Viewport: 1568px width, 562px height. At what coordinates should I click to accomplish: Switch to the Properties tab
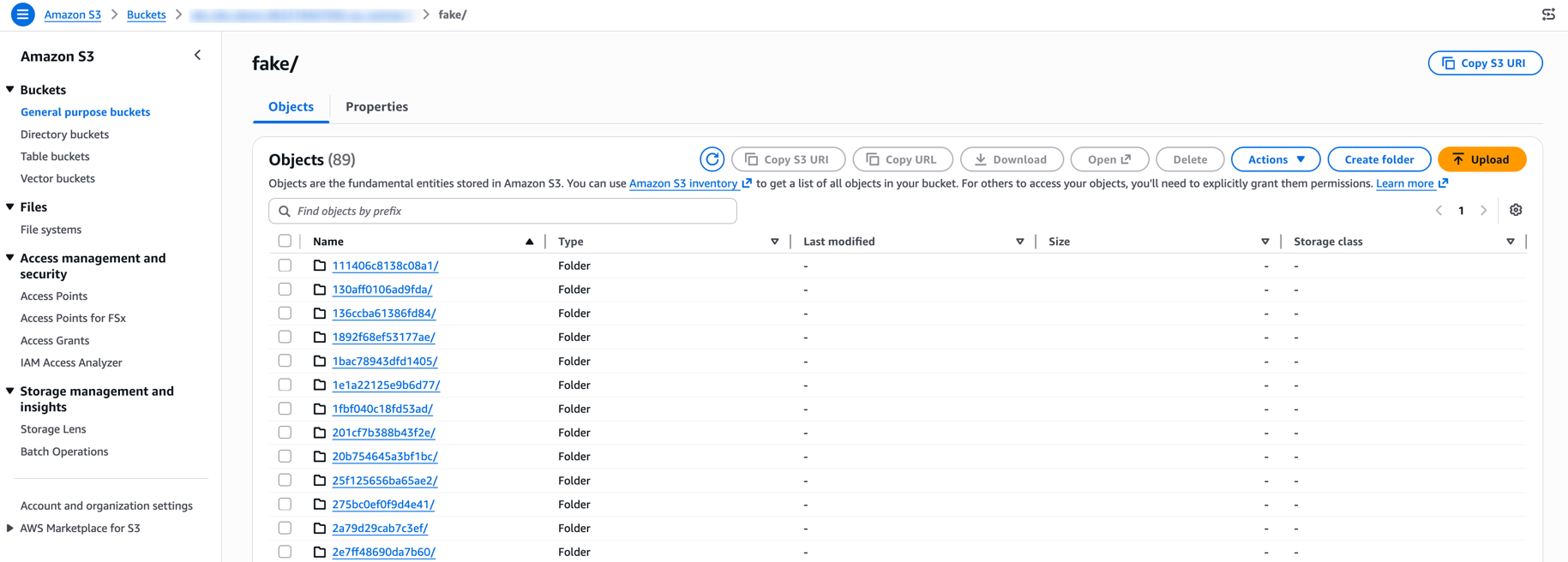click(x=376, y=107)
